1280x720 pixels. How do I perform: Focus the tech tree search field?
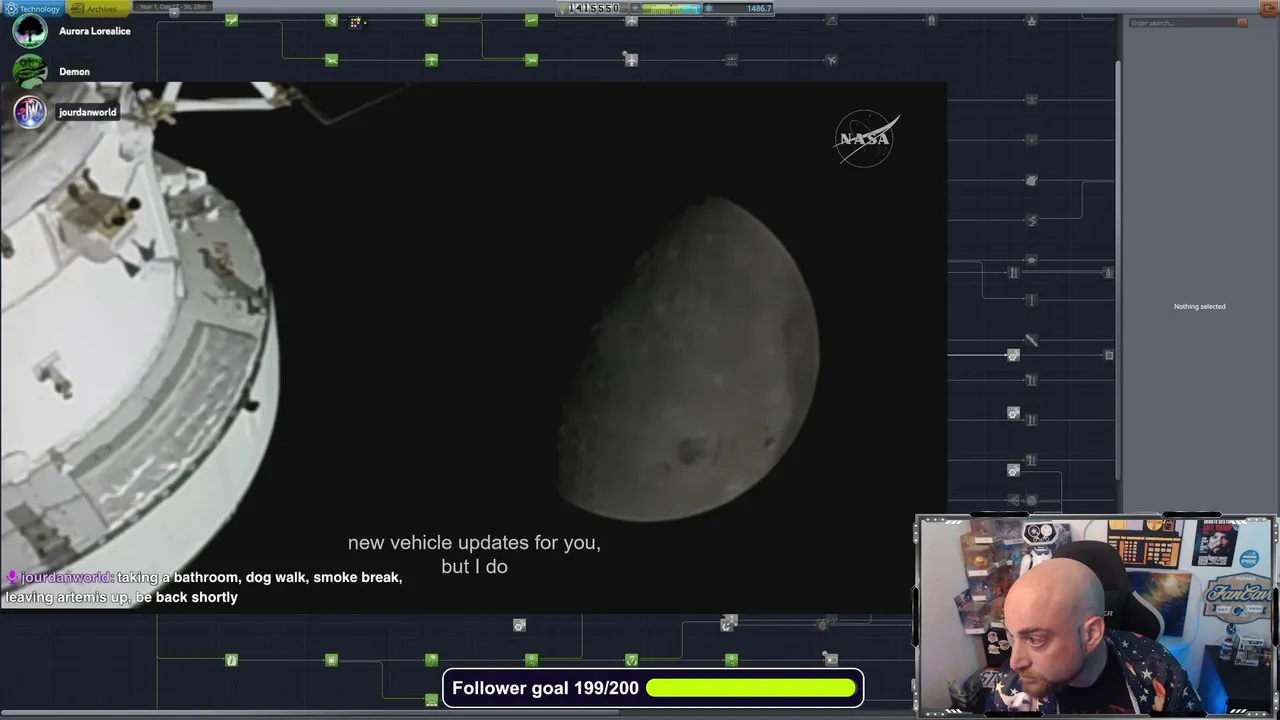click(x=1181, y=23)
